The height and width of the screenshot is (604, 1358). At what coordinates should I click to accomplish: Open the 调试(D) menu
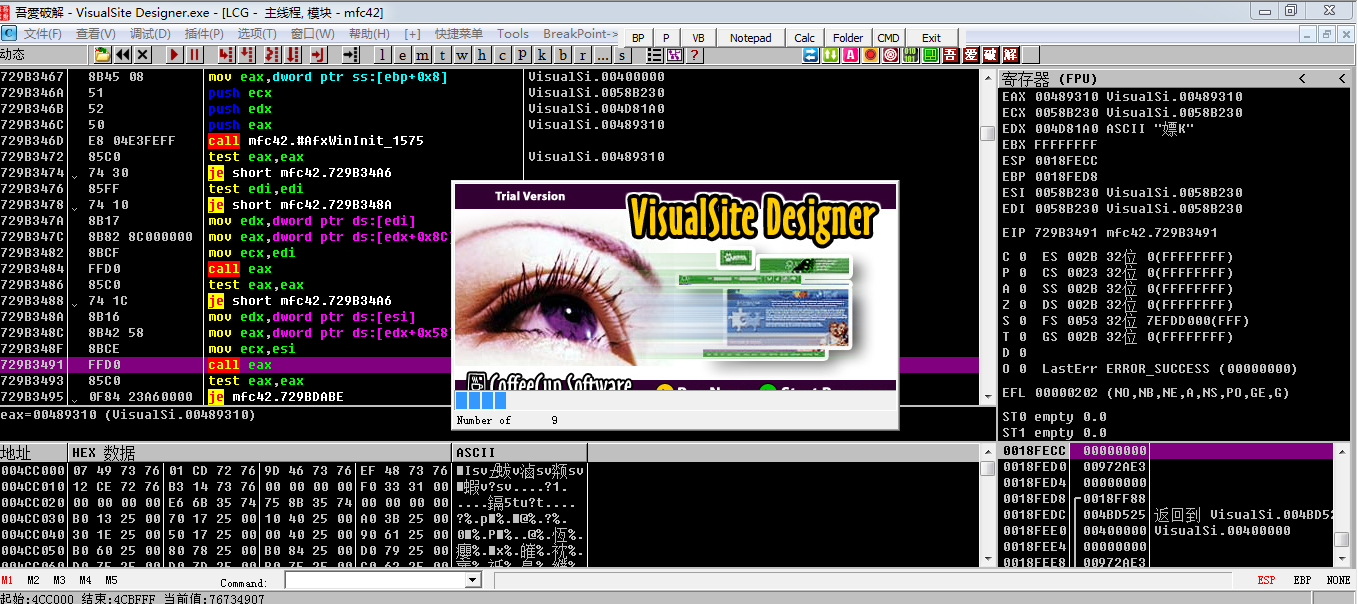click(x=150, y=33)
